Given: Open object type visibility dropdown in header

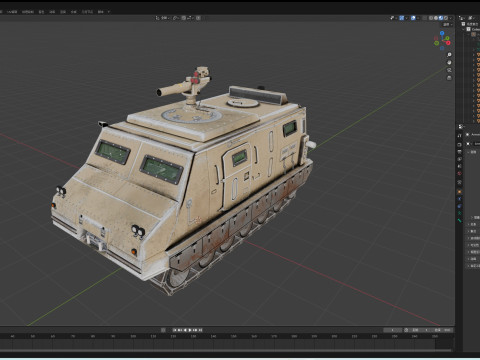Looking at the screenshot, I should (x=393, y=18).
